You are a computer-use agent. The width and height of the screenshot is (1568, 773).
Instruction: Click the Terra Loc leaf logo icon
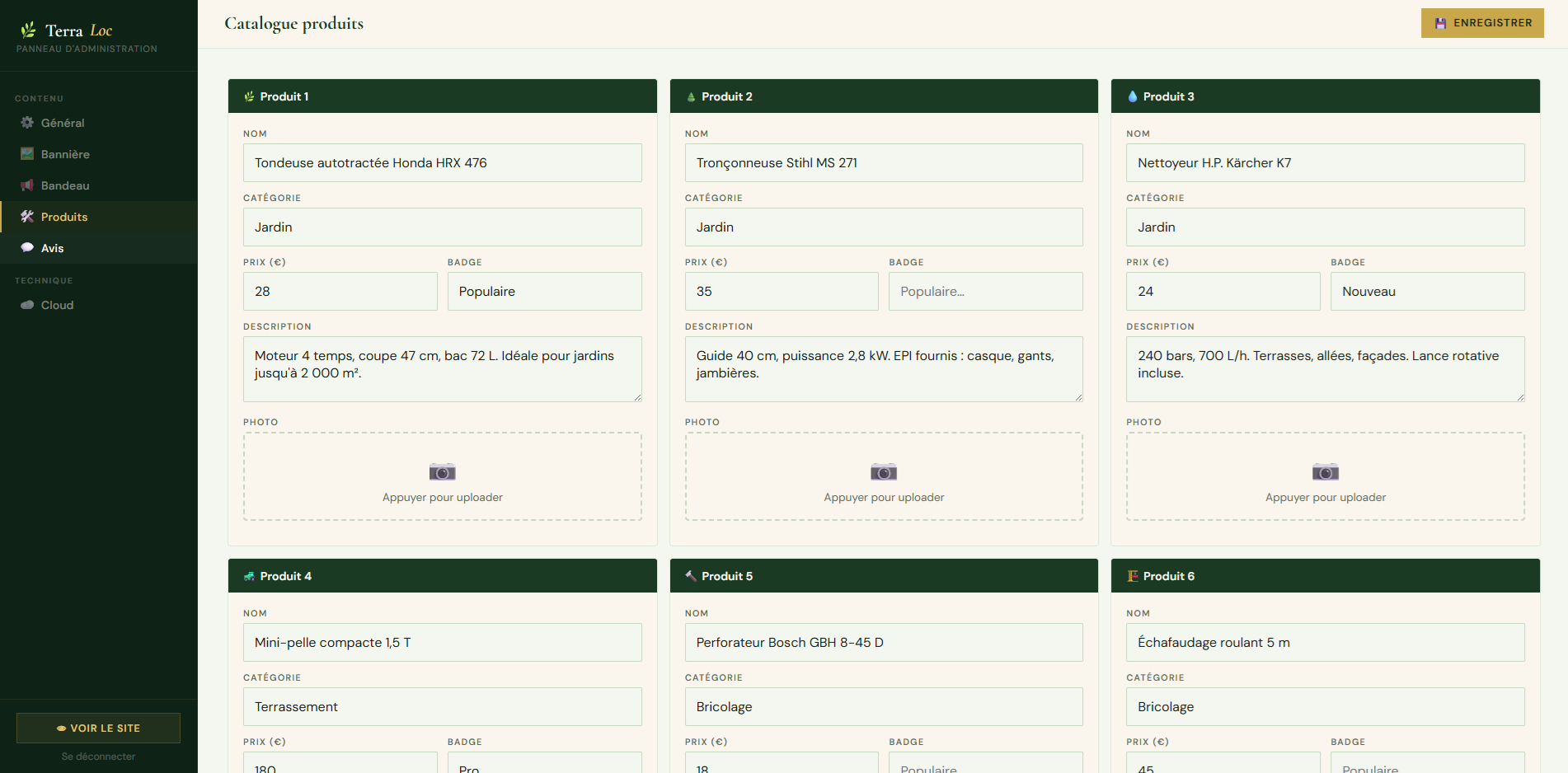pos(28,30)
